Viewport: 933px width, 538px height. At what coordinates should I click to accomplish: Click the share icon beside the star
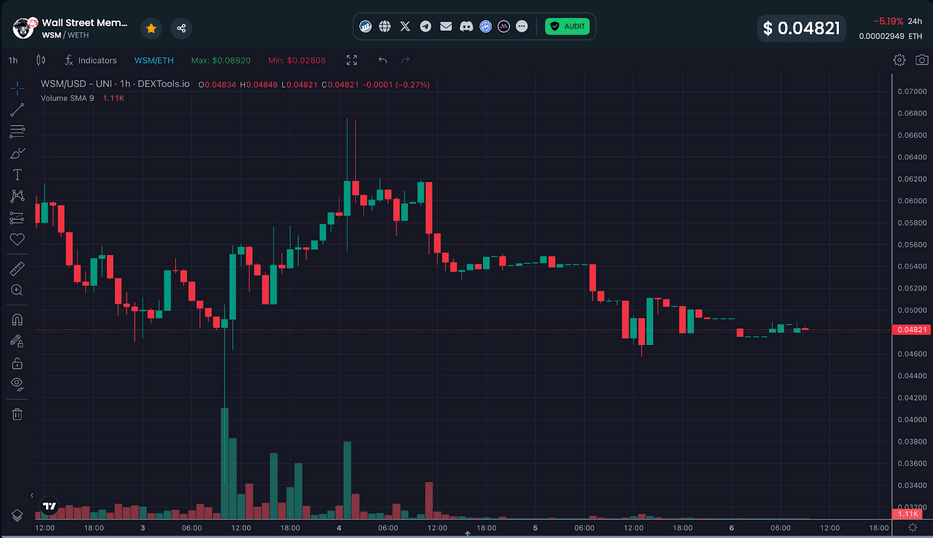(x=181, y=28)
